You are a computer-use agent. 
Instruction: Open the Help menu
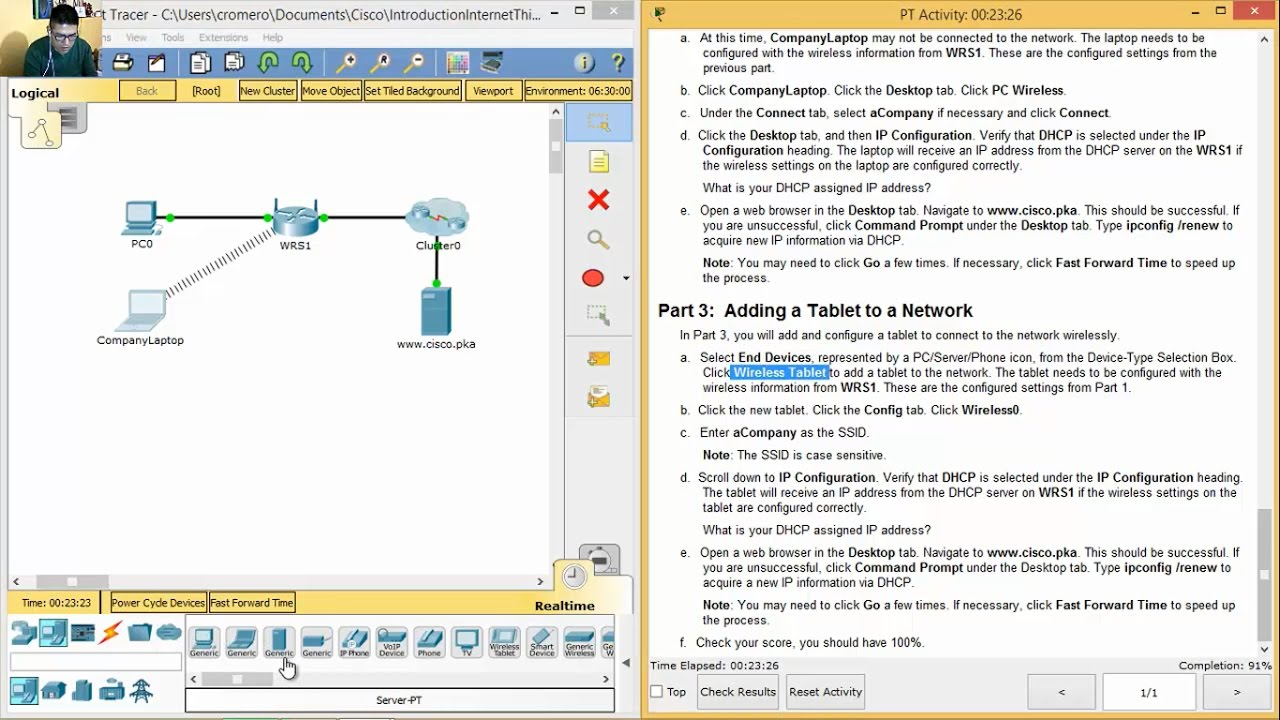pyautogui.click(x=273, y=37)
